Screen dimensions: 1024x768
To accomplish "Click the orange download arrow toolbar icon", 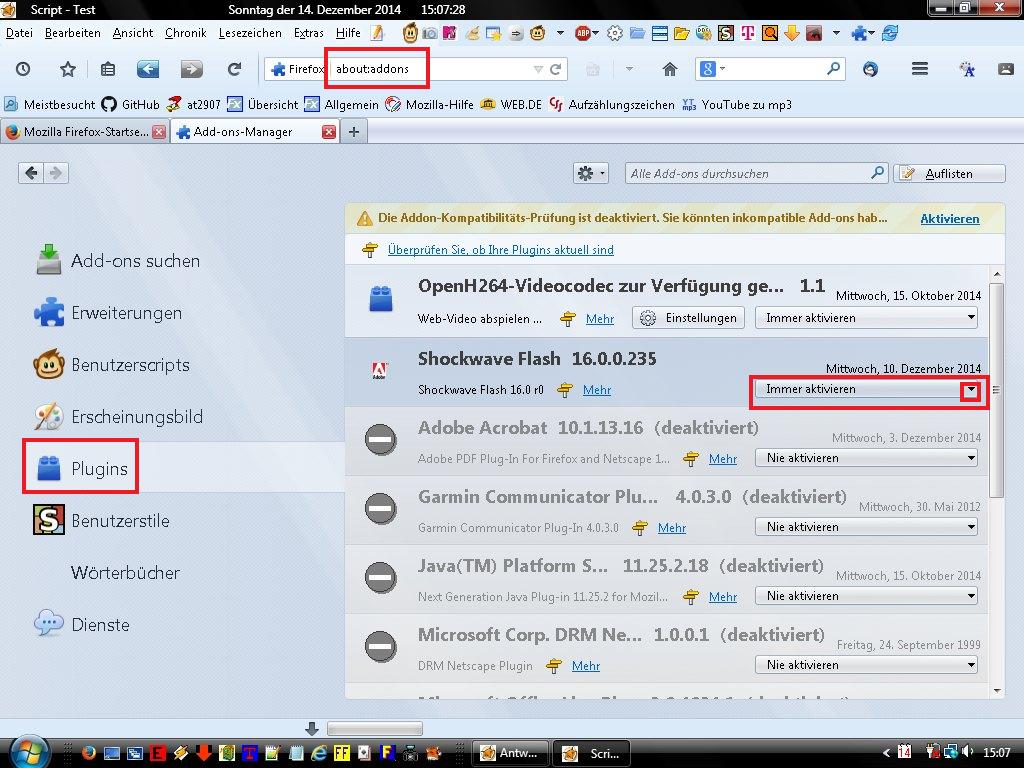I will (x=792, y=33).
